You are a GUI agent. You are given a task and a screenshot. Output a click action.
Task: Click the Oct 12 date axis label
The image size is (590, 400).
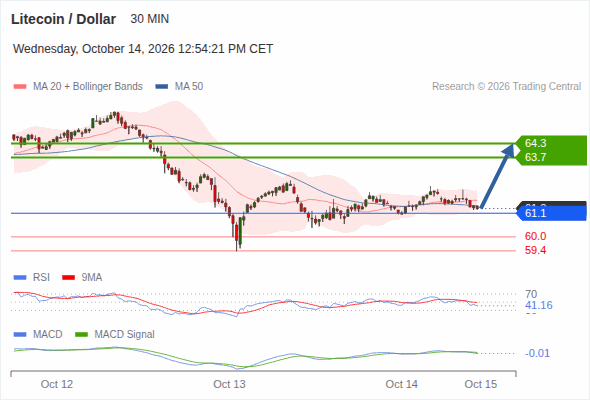[x=57, y=384]
